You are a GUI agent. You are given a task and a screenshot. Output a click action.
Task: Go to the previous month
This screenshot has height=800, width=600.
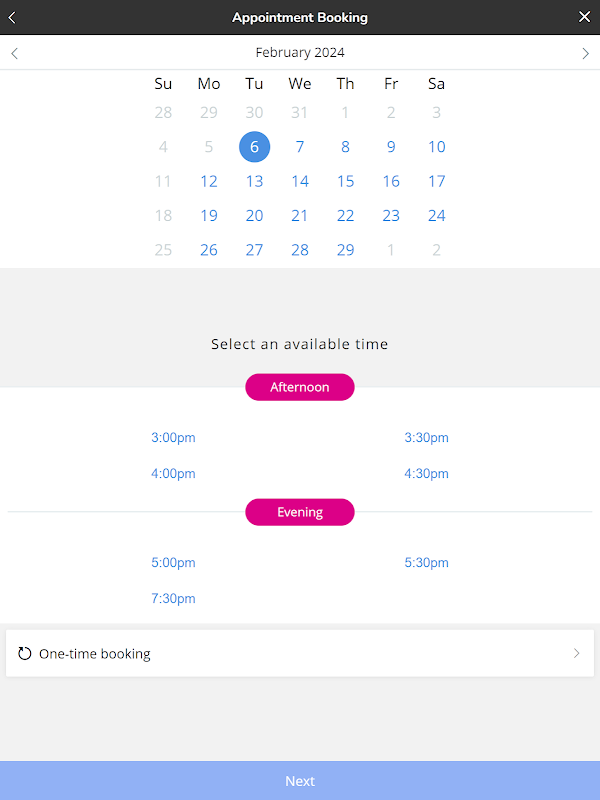14,53
